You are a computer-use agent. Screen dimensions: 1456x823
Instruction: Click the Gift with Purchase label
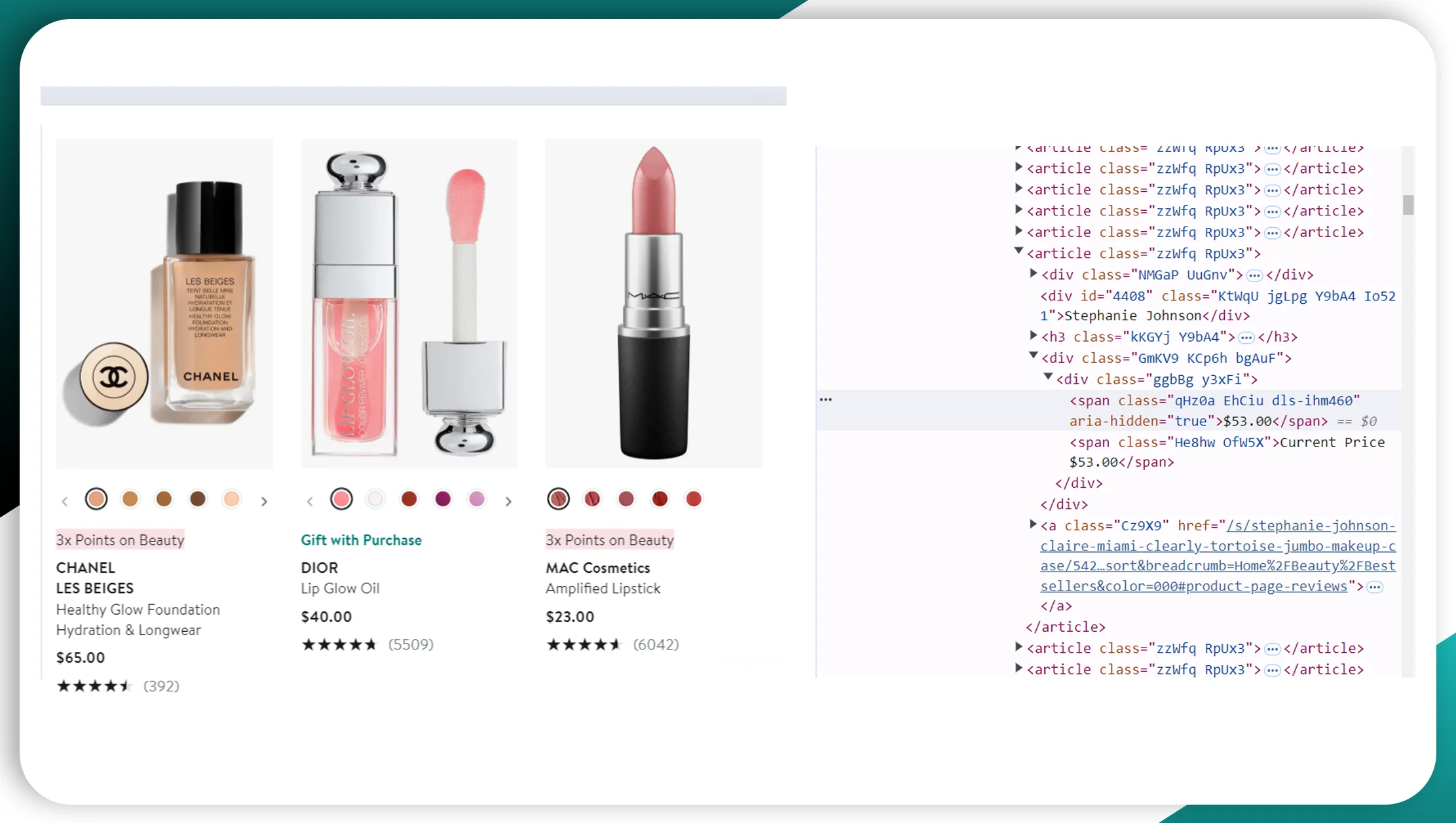362,540
